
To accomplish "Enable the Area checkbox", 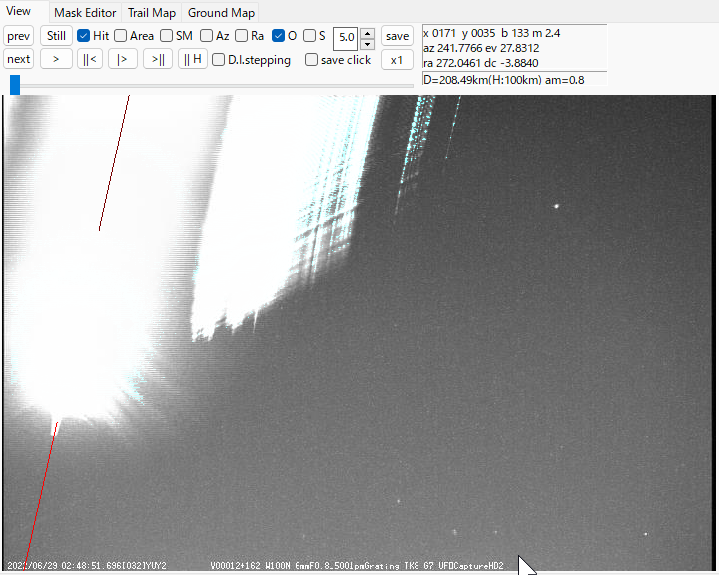I will click(x=120, y=36).
